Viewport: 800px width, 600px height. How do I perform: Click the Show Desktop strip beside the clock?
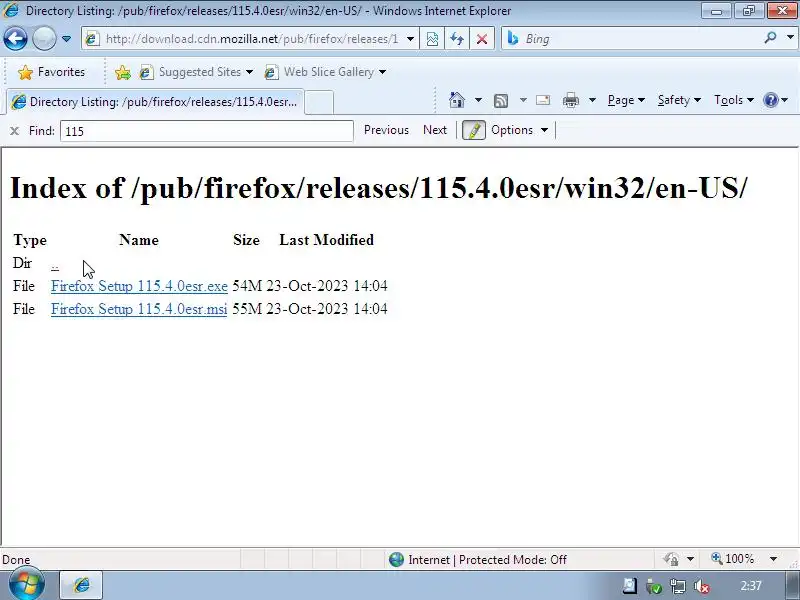792,585
